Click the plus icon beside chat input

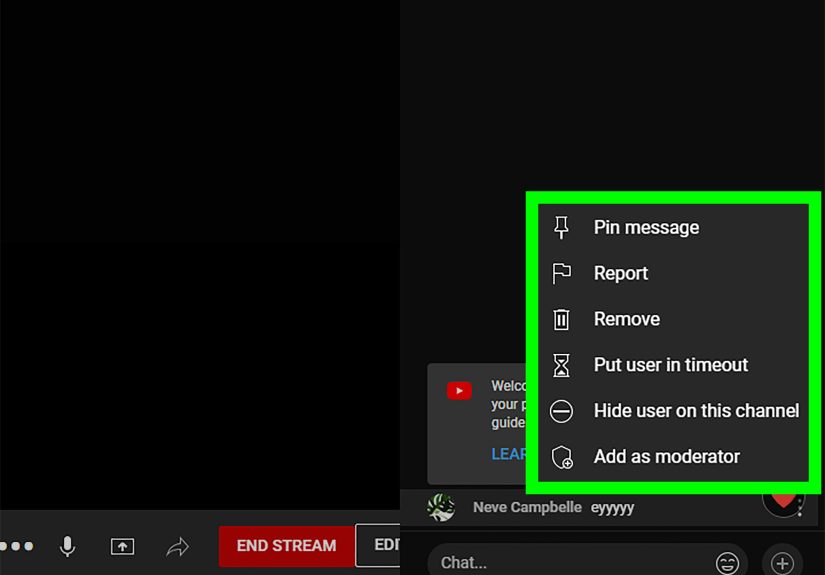(782, 563)
